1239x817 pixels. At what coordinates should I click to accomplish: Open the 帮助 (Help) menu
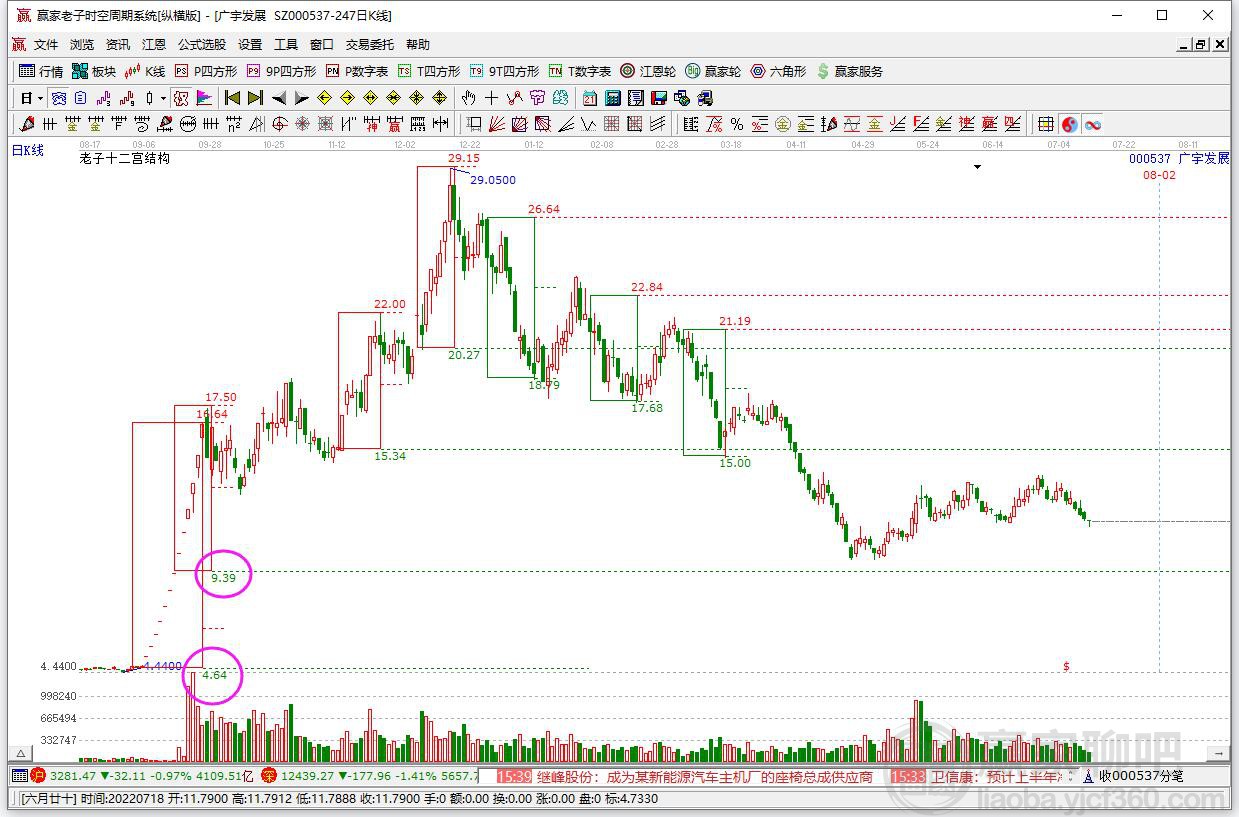(x=418, y=45)
